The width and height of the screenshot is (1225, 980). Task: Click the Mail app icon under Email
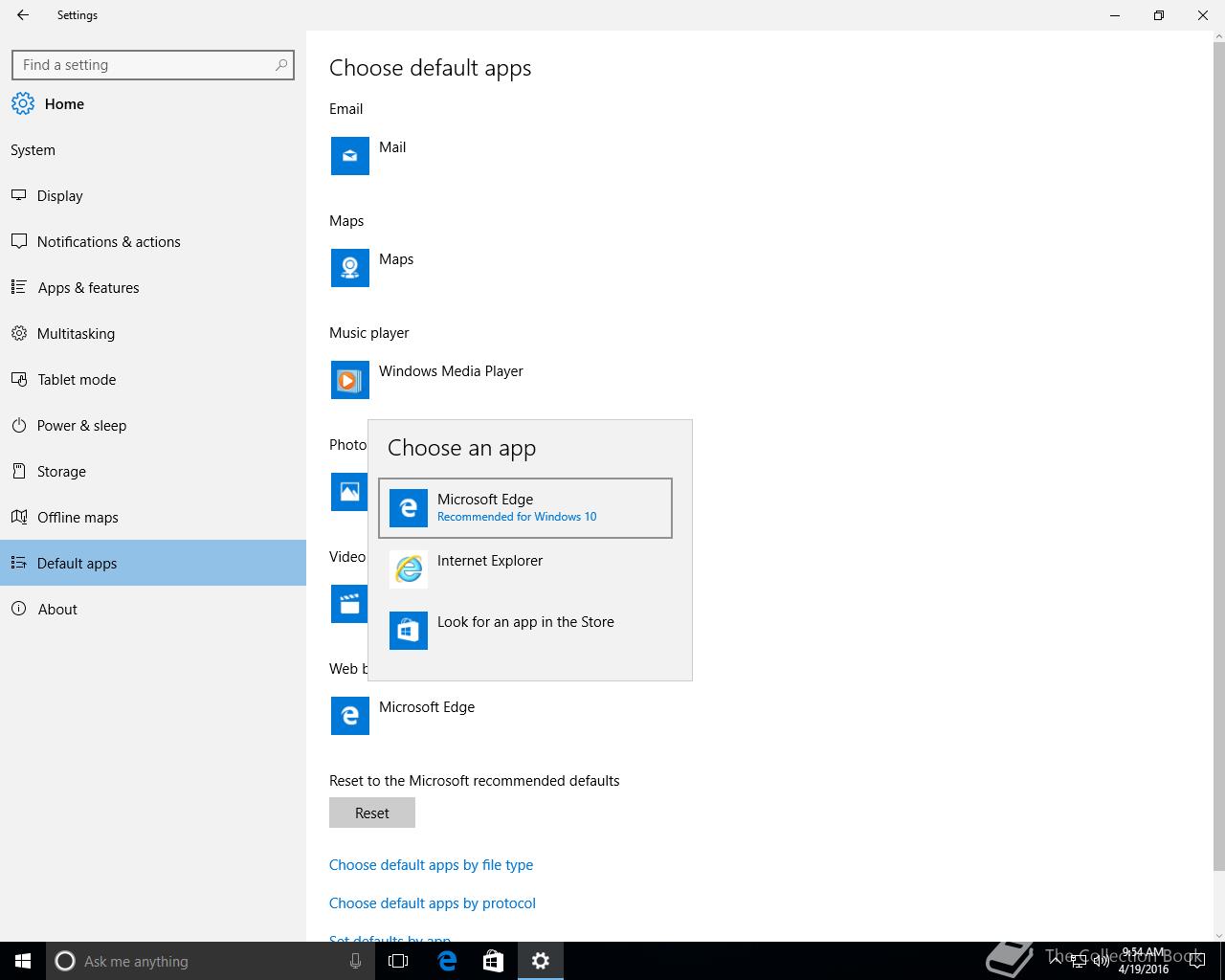point(350,156)
